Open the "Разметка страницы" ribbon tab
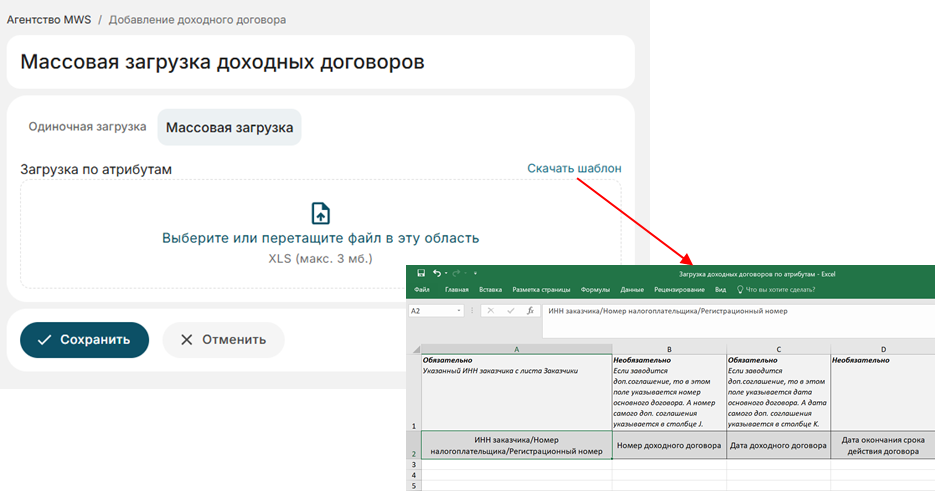 coord(541,290)
